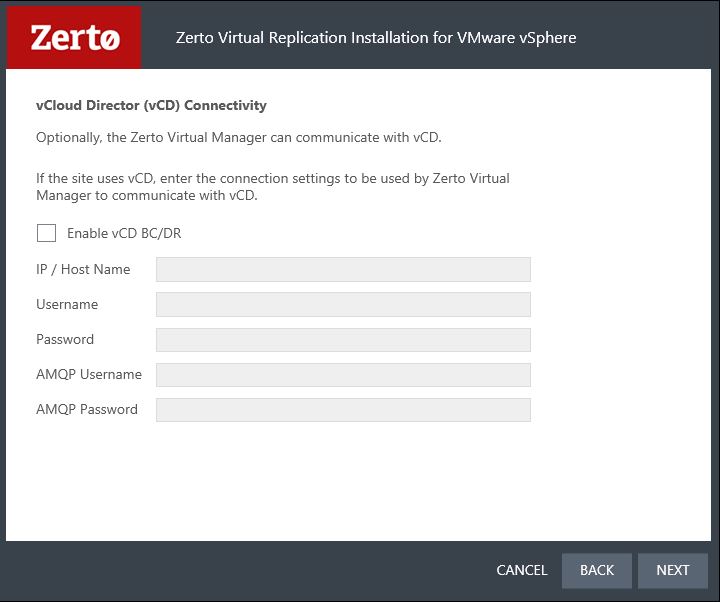This screenshot has height=602, width=720.
Task: Click the Password input field
Action: (343, 339)
